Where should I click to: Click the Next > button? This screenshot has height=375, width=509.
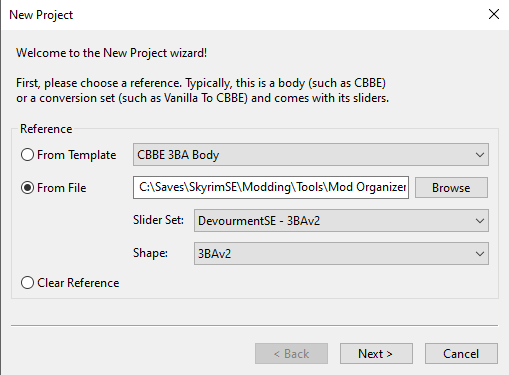pos(376,354)
